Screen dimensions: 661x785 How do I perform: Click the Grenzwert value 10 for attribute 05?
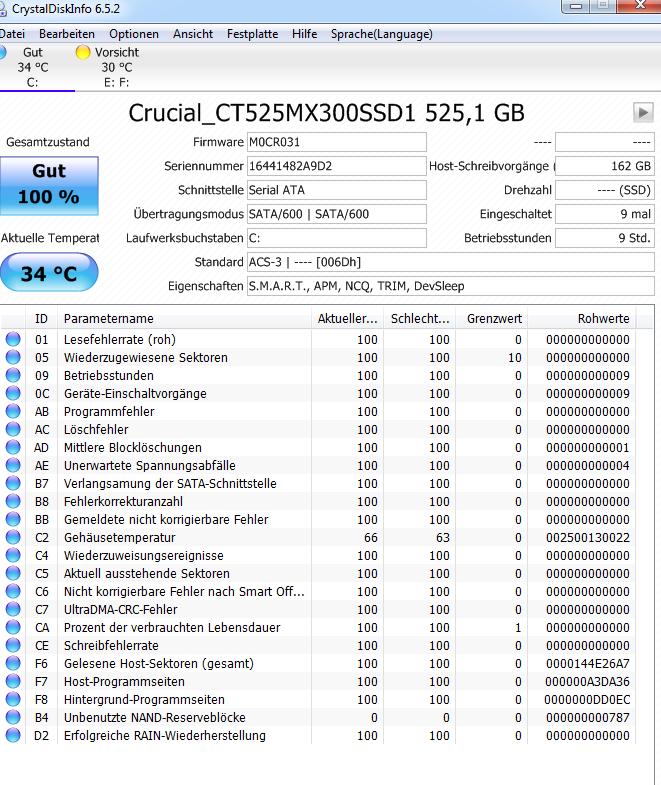(515, 357)
